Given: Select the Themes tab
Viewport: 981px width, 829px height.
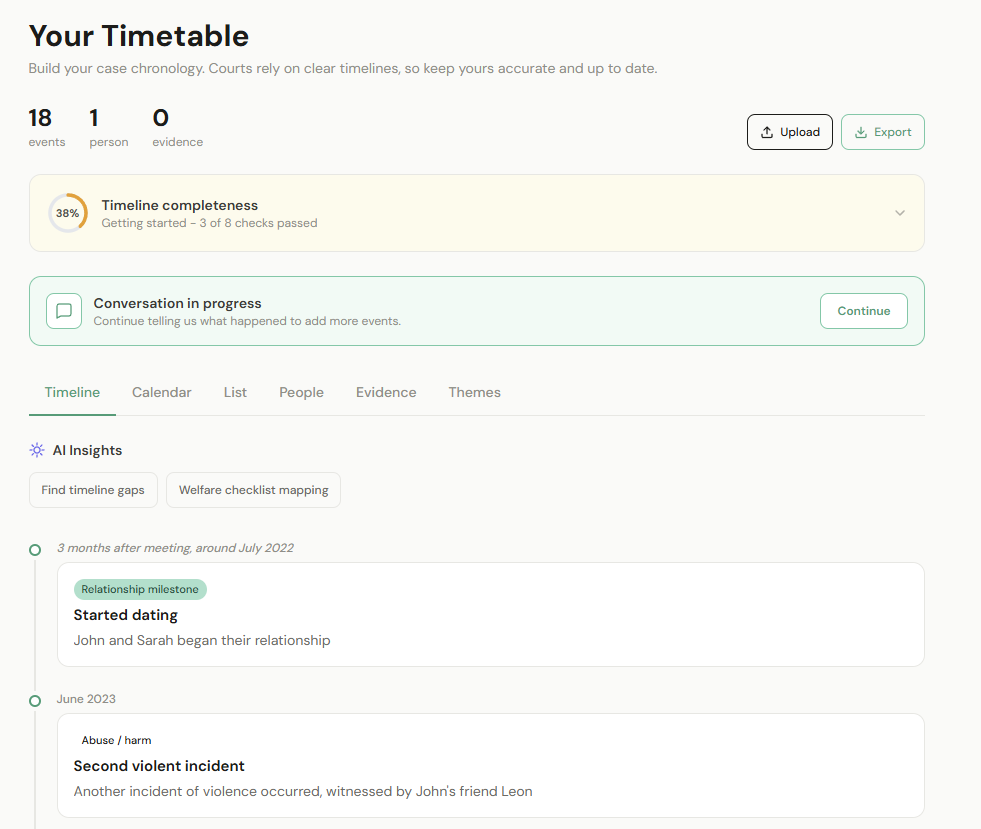Looking at the screenshot, I should [474, 392].
